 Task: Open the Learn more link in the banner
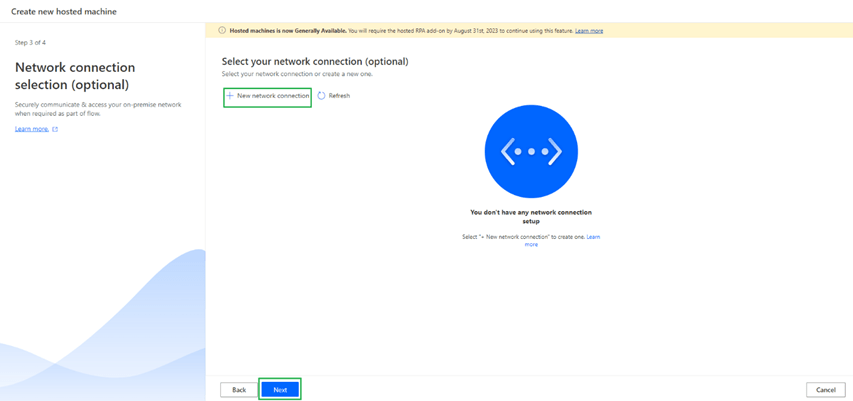coord(589,31)
